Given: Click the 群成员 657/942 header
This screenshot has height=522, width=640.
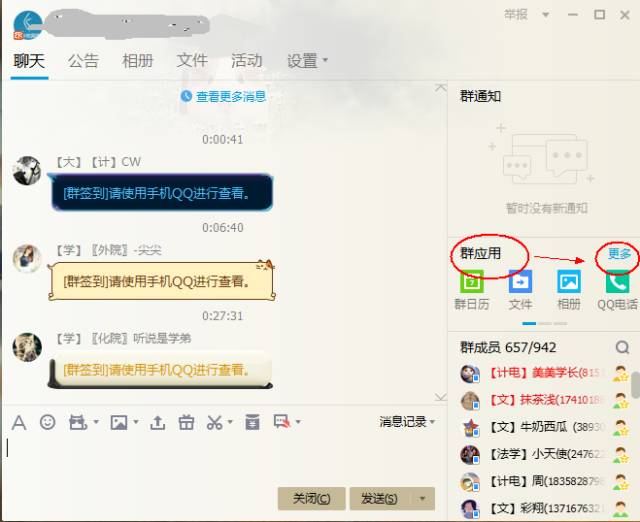Looking at the screenshot, I should click(x=508, y=347).
